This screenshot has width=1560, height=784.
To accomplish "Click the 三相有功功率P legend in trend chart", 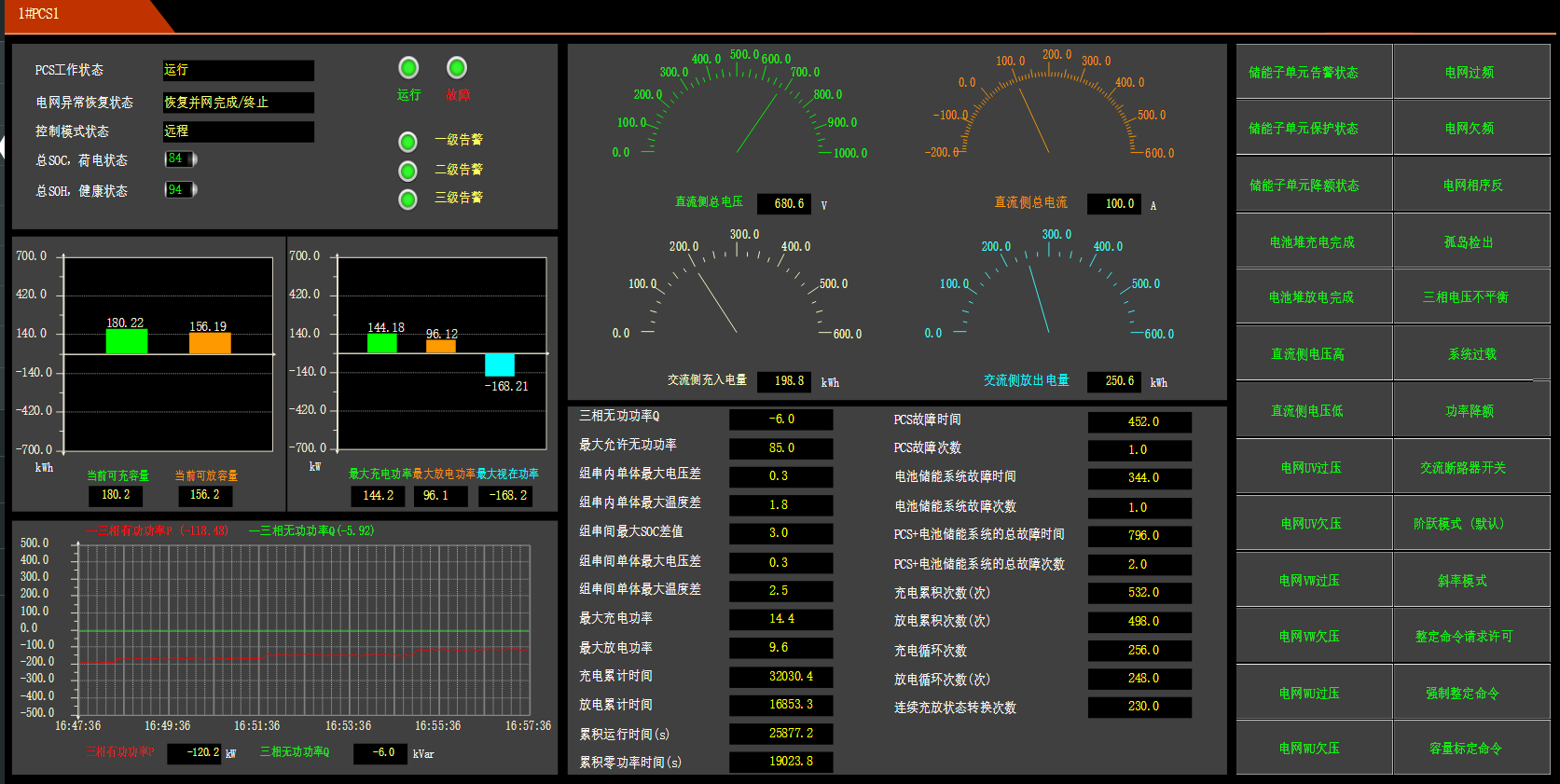I will pyautogui.click(x=158, y=530).
